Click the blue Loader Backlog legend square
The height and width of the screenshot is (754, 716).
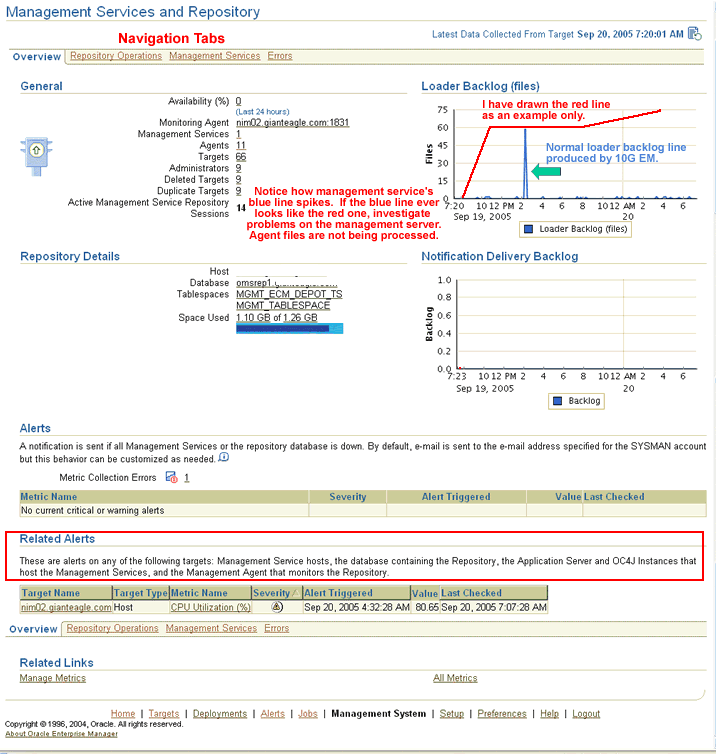[528, 229]
